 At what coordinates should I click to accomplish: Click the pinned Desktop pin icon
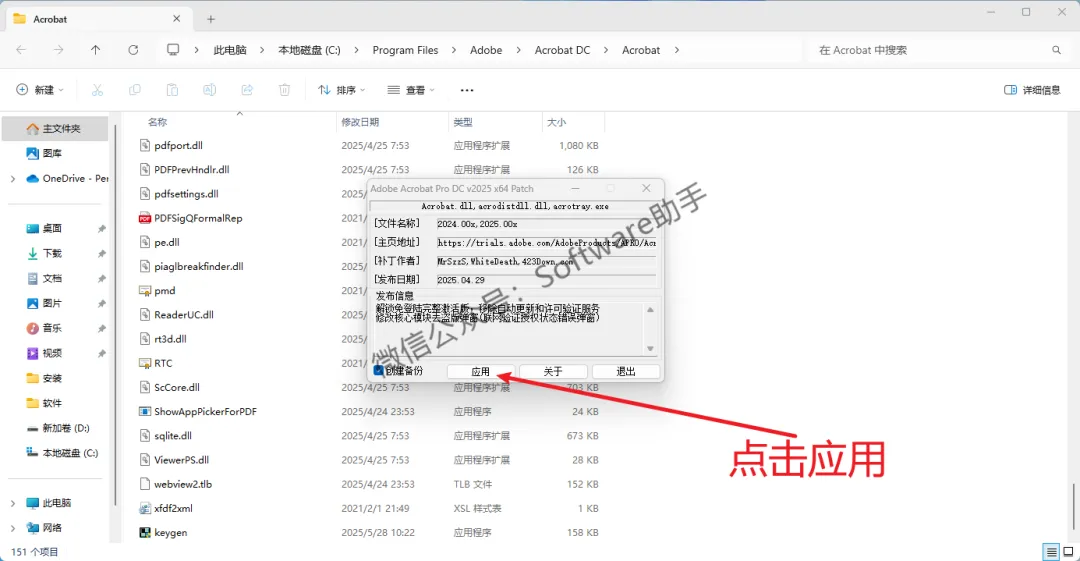tap(102, 228)
